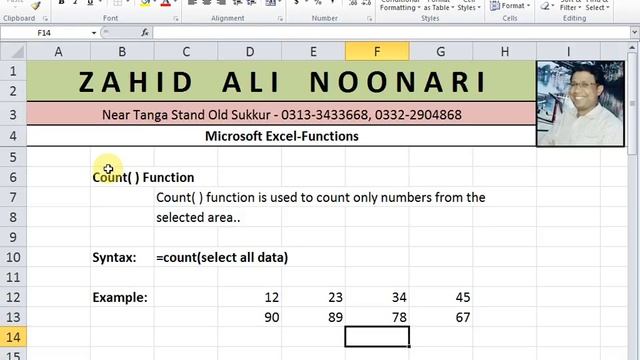This screenshot has width=640, height=360.
Task: Apply Accounting currency number format
Action: [x=297, y=3]
